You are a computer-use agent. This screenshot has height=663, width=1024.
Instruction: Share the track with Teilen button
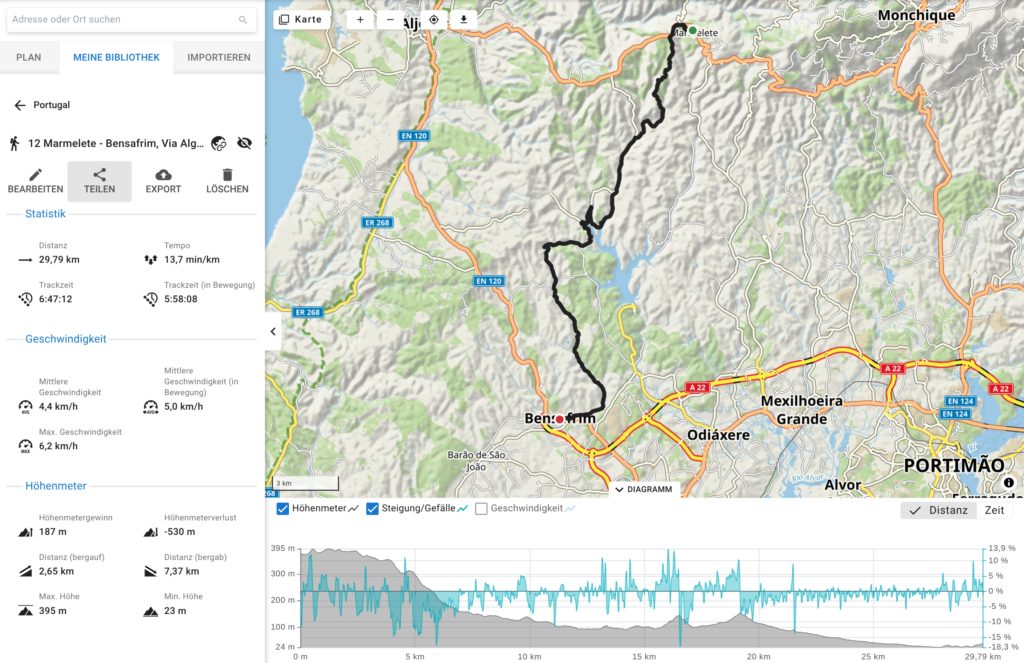[x=99, y=181]
